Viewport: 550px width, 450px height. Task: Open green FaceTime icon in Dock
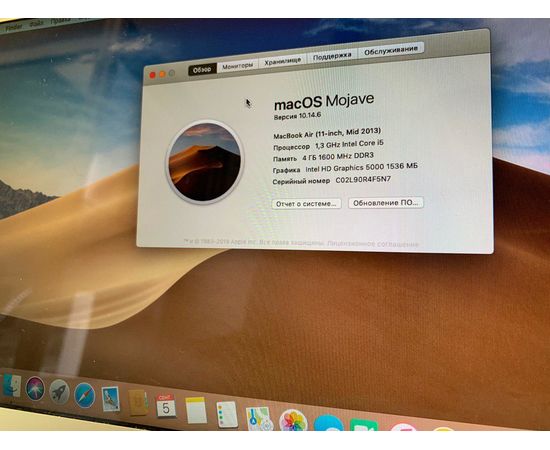[x=364, y=425]
